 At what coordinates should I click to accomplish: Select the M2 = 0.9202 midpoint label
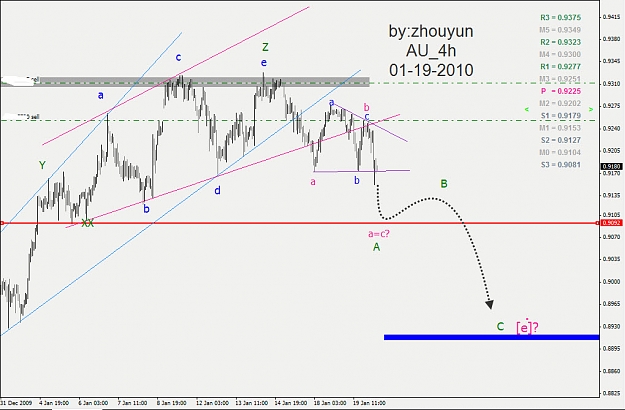560,104
